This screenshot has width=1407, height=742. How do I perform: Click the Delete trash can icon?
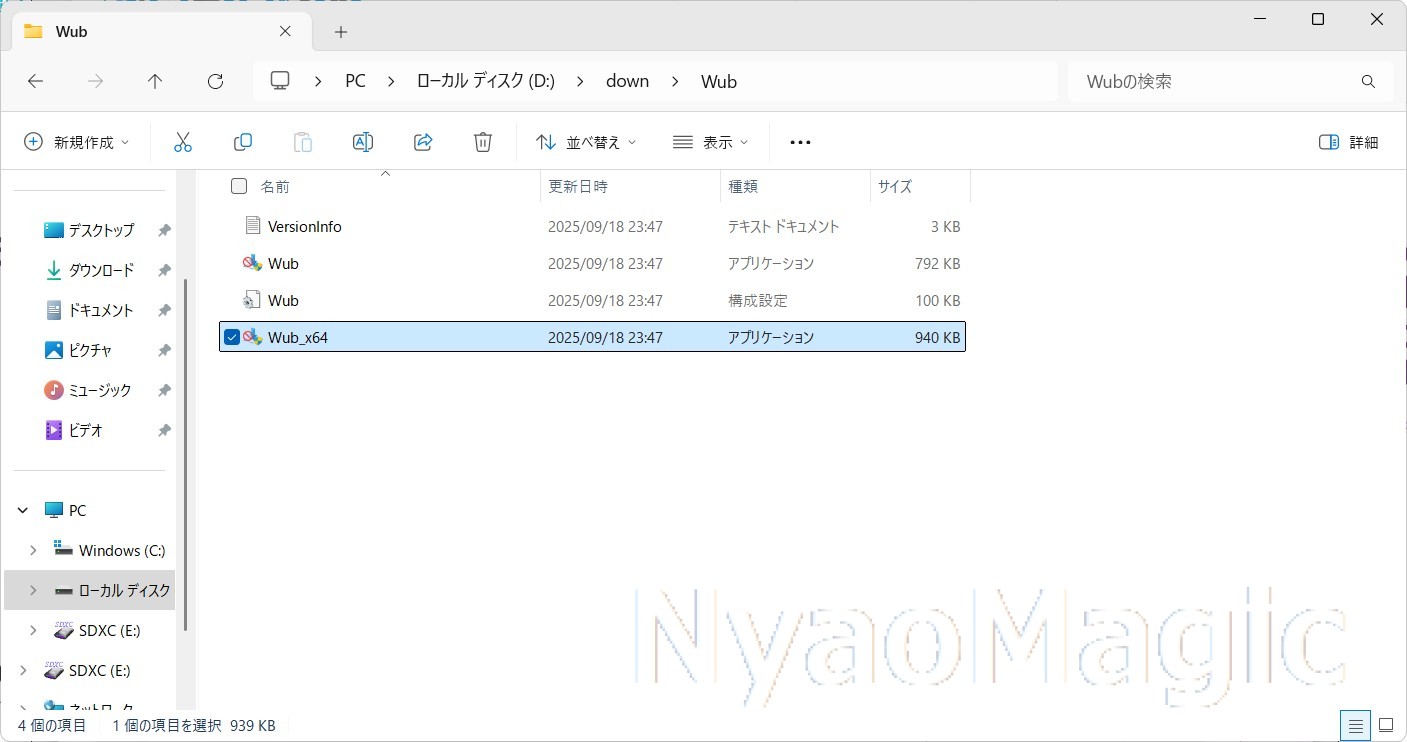[483, 142]
